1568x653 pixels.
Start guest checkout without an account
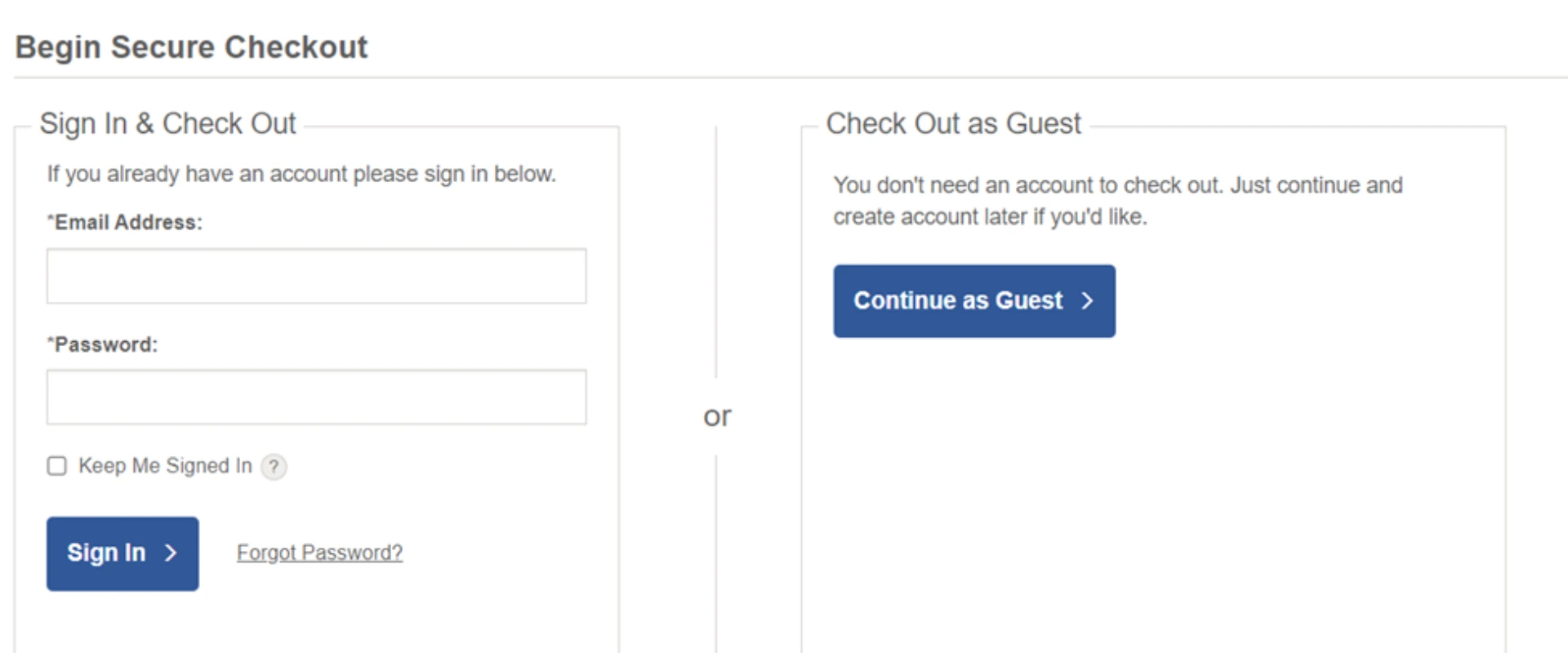click(973, 301)
